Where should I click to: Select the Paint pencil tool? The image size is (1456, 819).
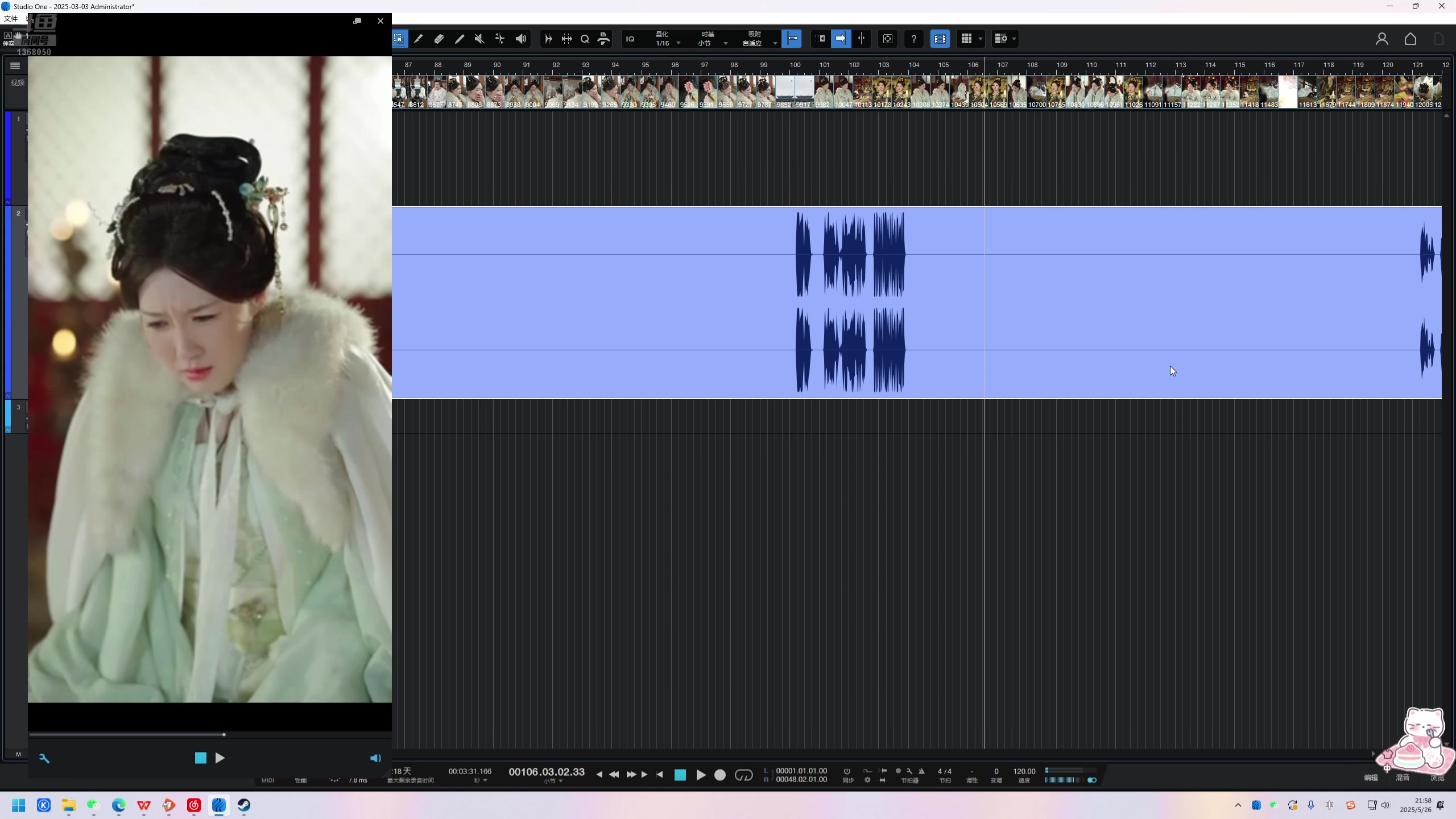[459, 39]
